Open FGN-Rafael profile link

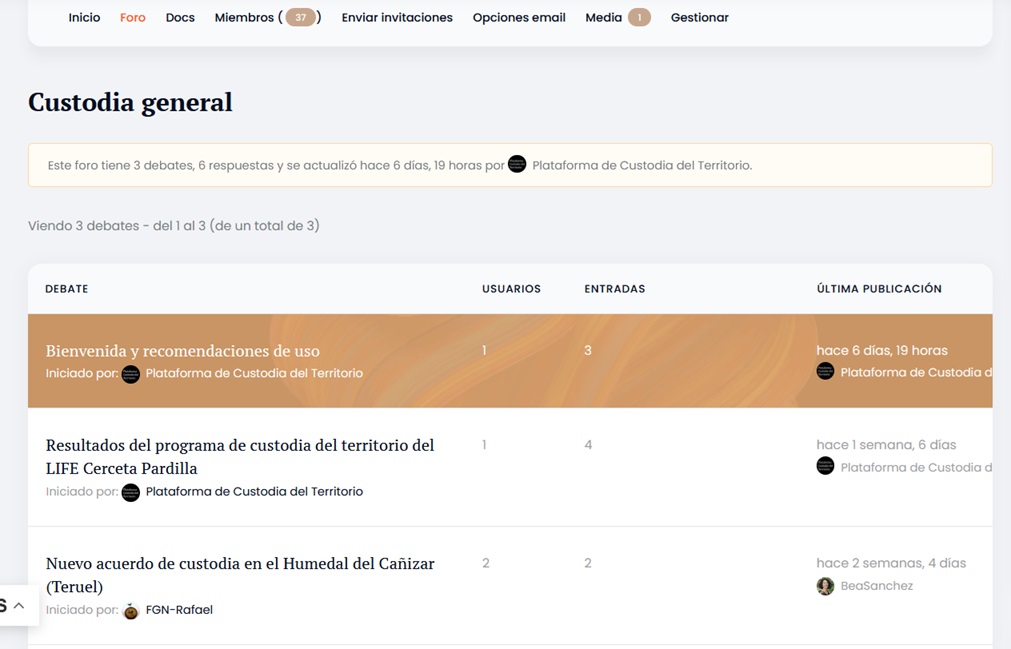coord(179,610)
